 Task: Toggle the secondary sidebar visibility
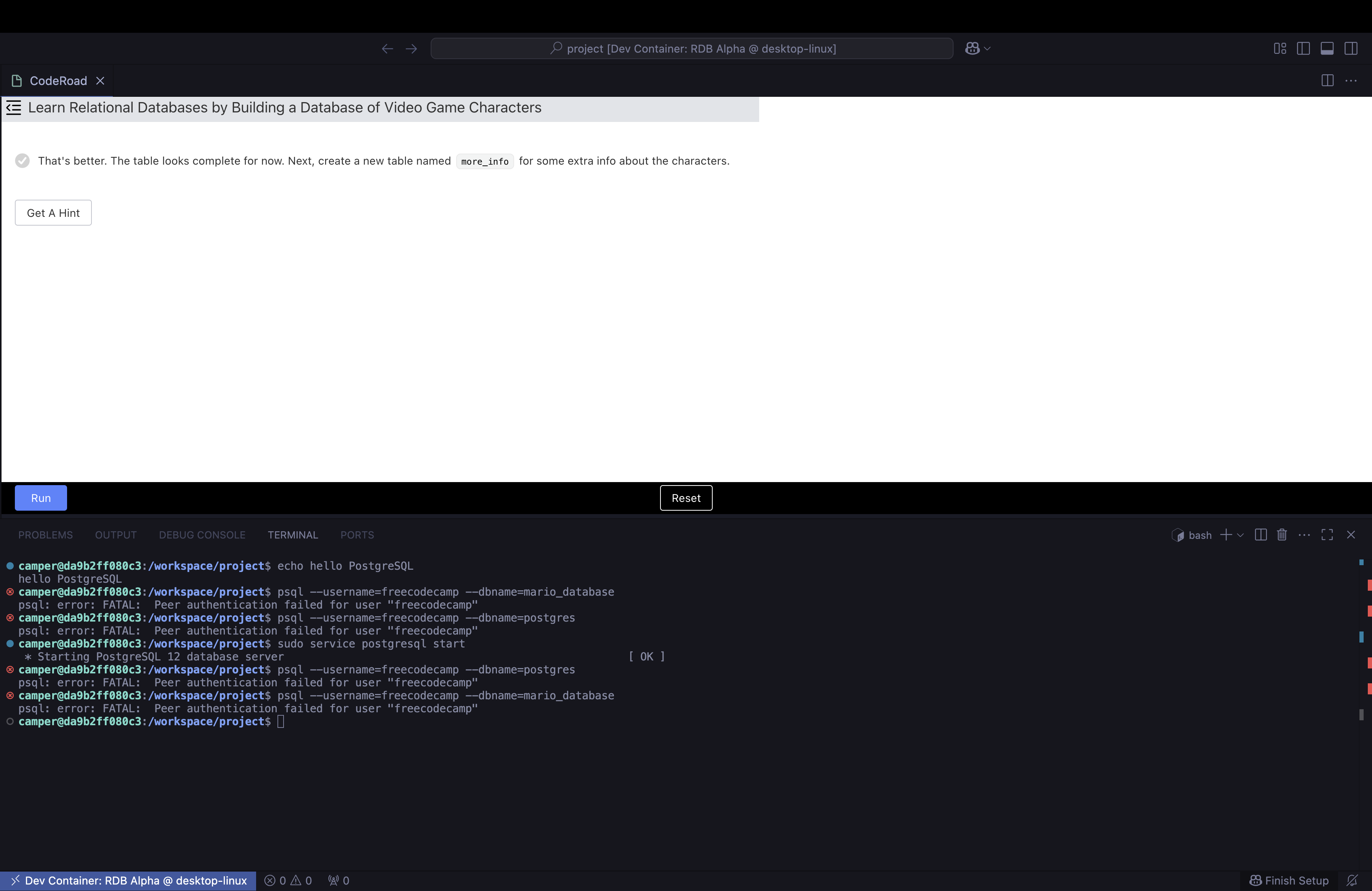[1351, 48]
